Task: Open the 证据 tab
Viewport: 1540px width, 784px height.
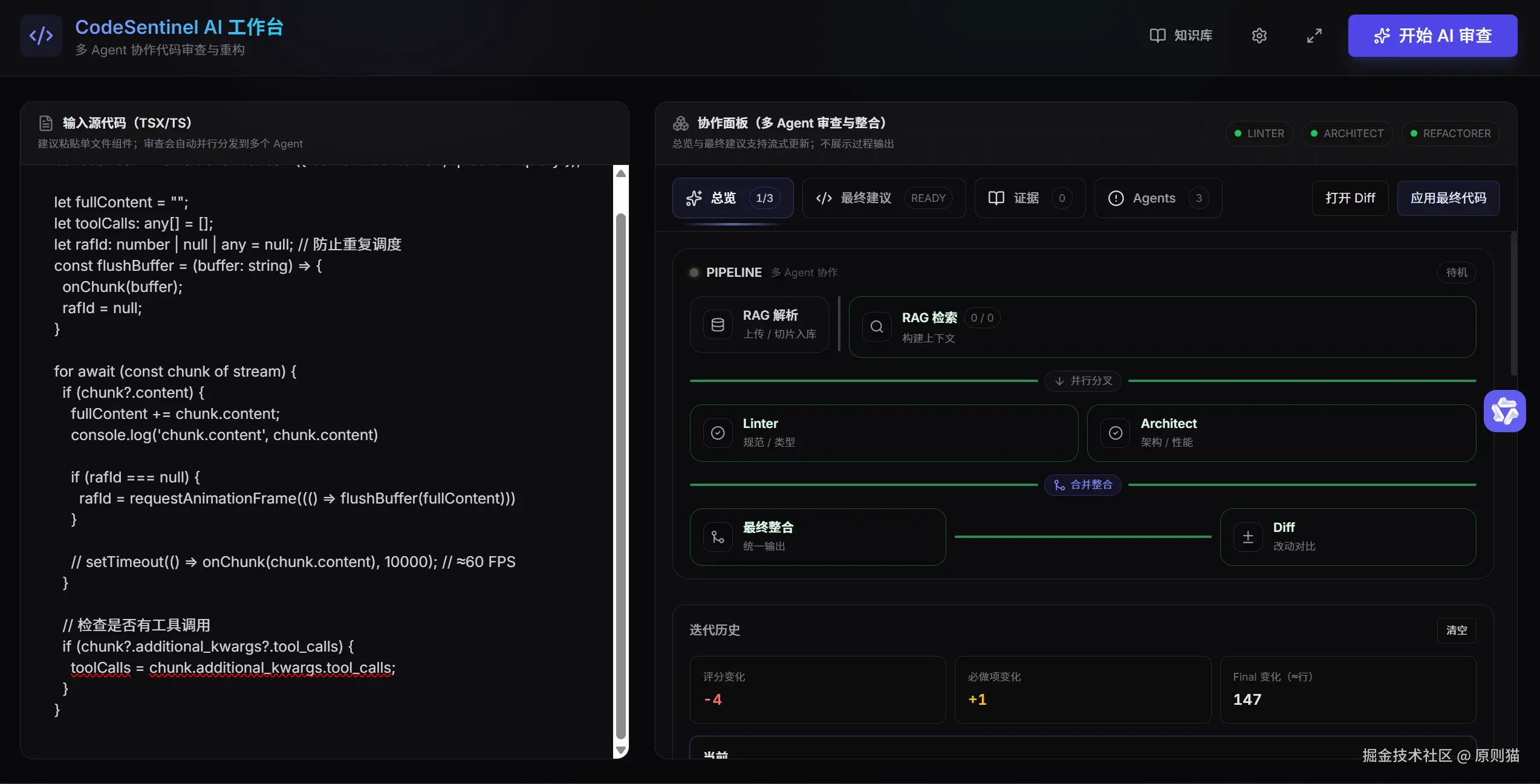Action: (1029, 198)
